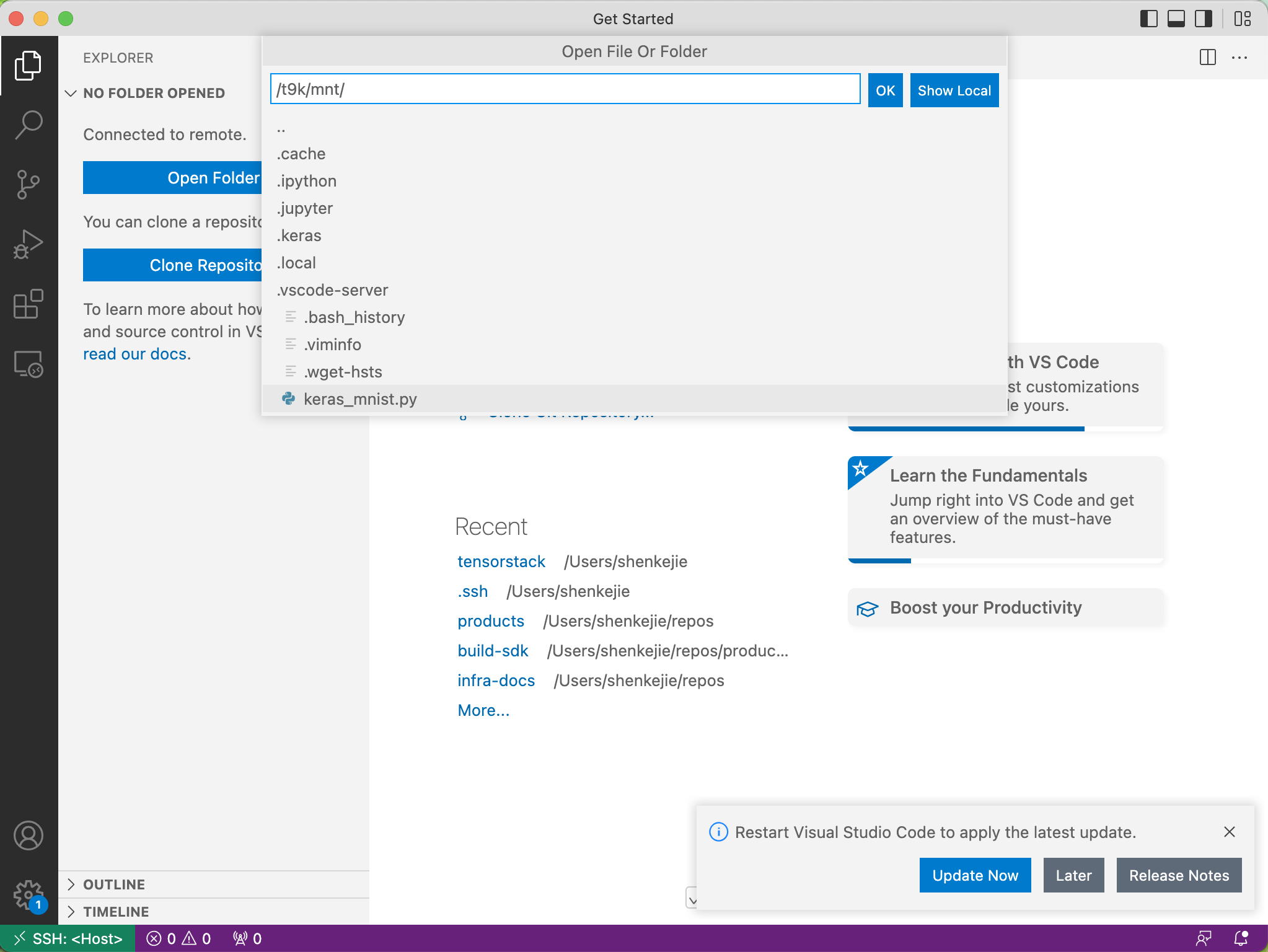Click the star badge on Fundamentals card
Screen dimensions: 1268x952
click(x=860, y=469)
